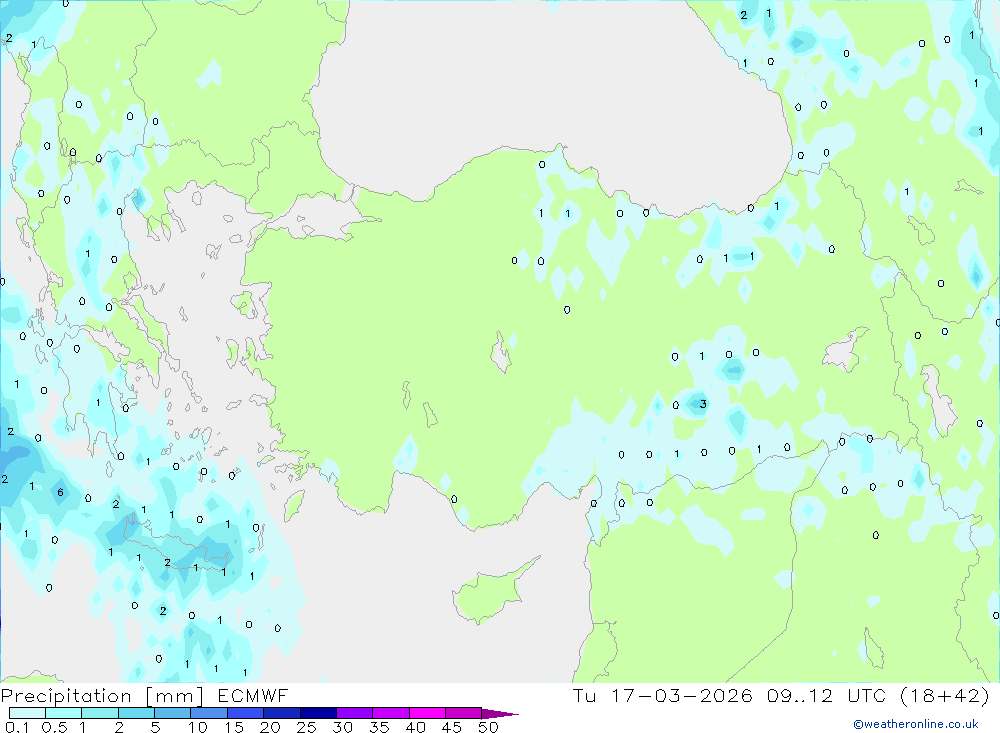Screen dimensions: 1000x733
Task: Click the 'Precipitation [mm]' title text
Action: tap(102, 696)
